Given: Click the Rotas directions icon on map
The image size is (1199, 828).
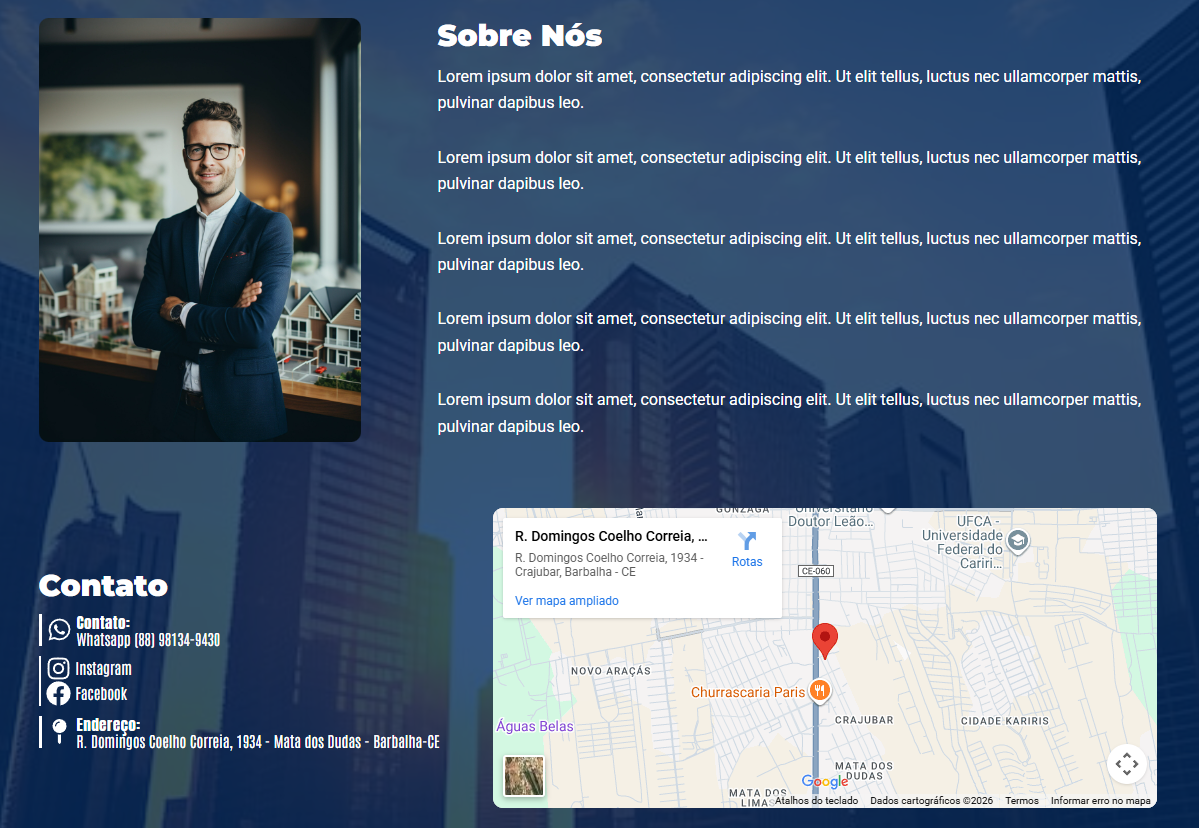Looking at the screenshot, I should tap(747, 541).
